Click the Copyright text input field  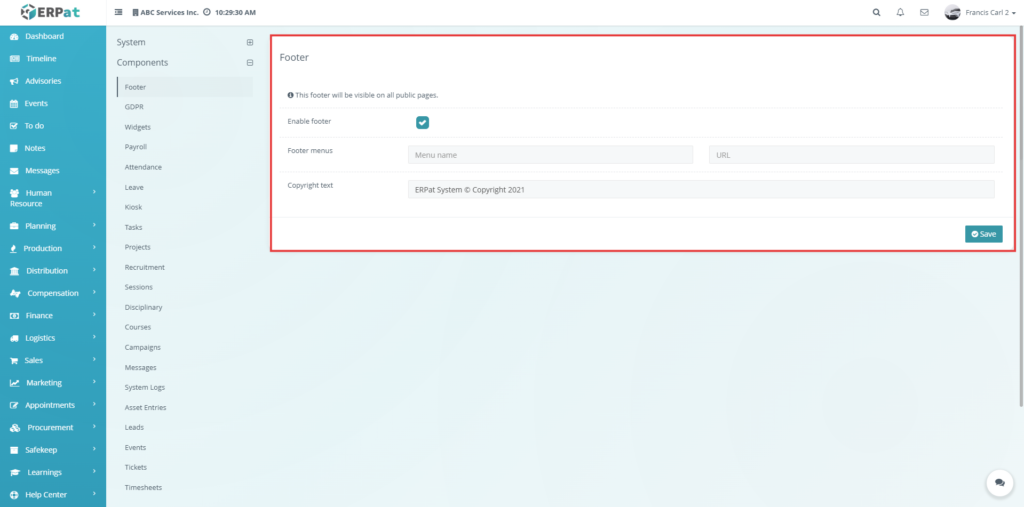coord(701,189)
